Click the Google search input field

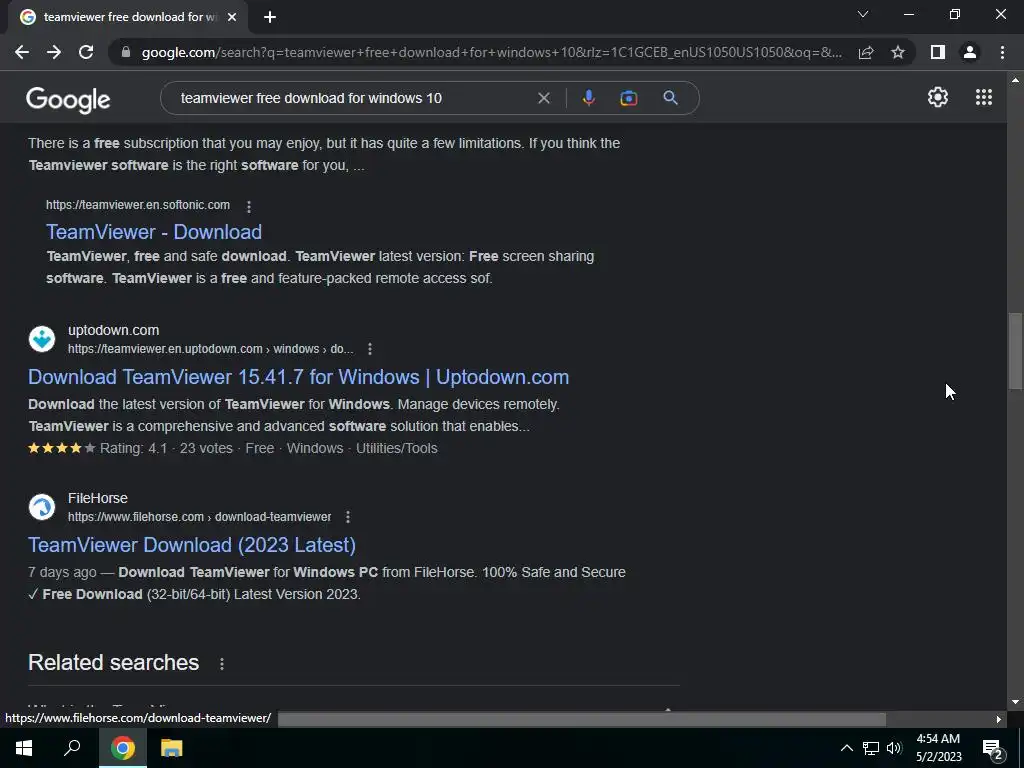coord(353,98)
